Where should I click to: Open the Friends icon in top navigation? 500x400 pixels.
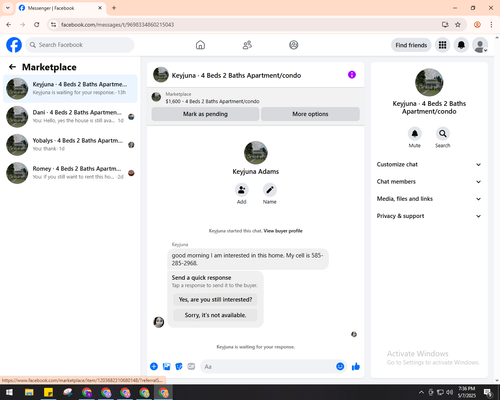247,45
